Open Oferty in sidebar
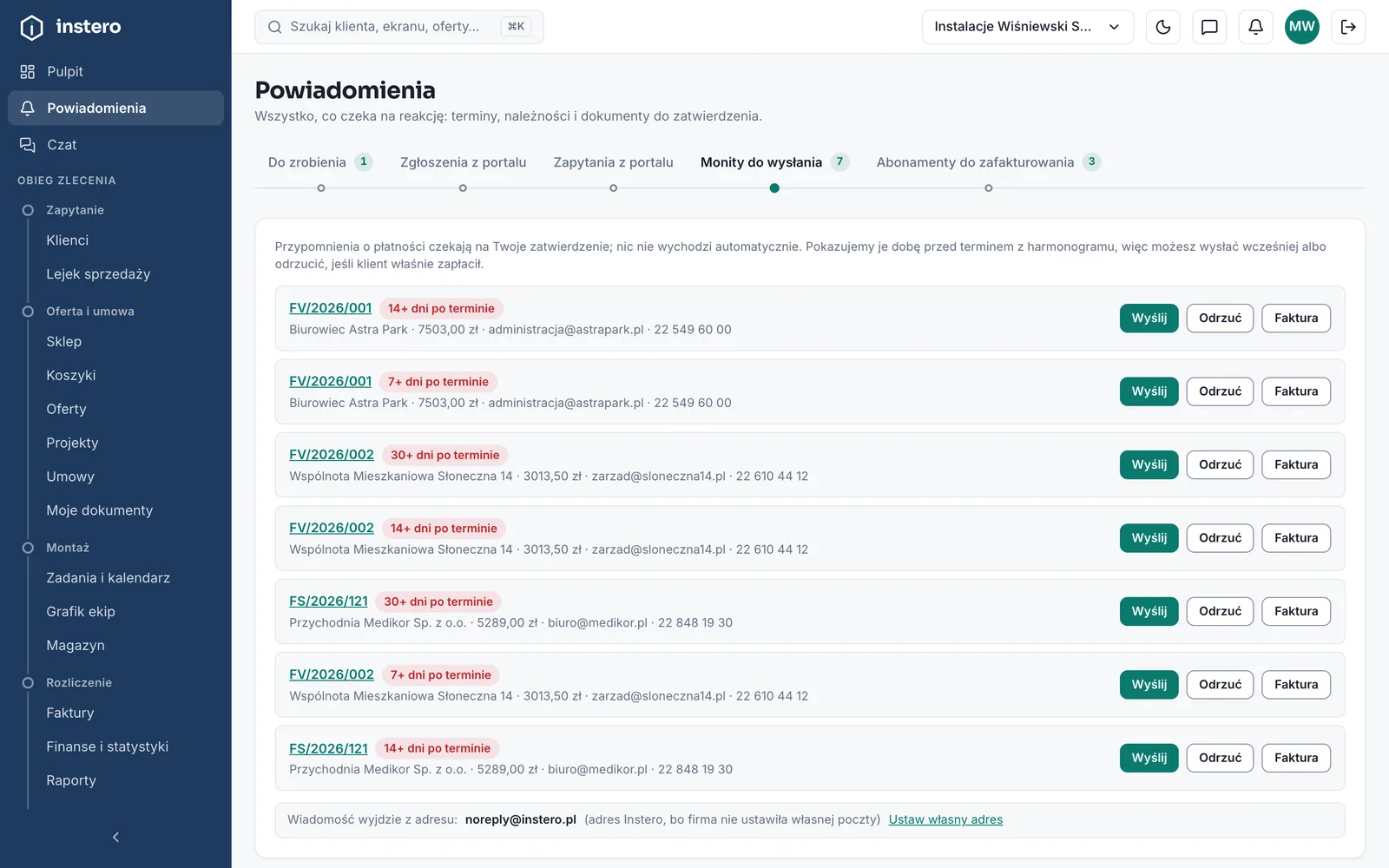The image size is (1389, 868). (66, 410)
